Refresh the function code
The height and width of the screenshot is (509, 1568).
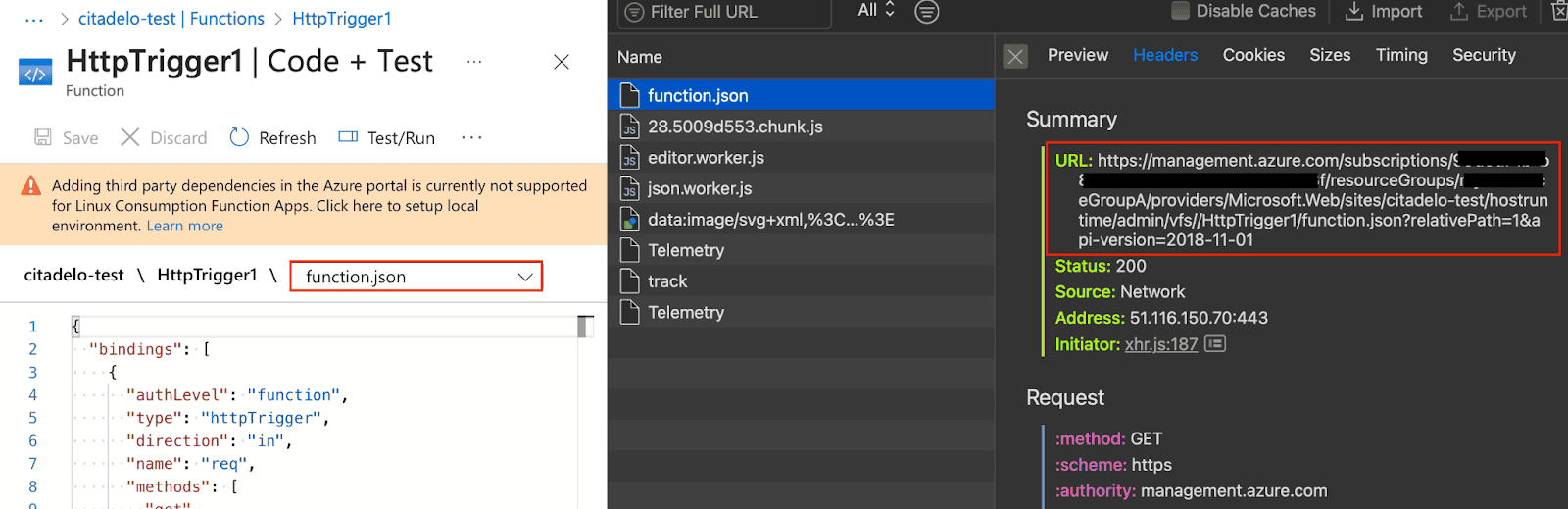tap(272, 137)
